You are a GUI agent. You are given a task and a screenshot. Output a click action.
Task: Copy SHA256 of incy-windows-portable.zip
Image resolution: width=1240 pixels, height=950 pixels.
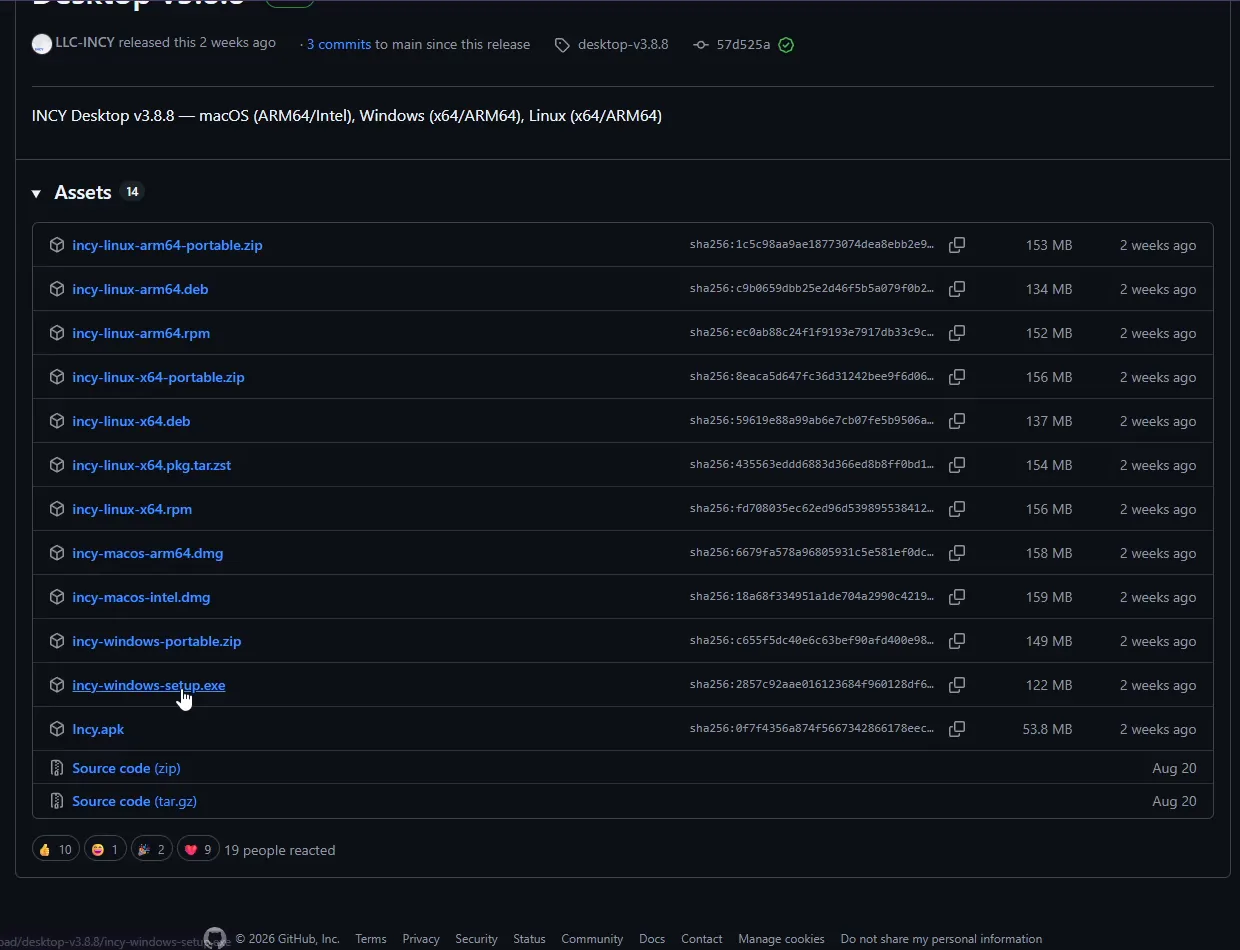(957, 641)
